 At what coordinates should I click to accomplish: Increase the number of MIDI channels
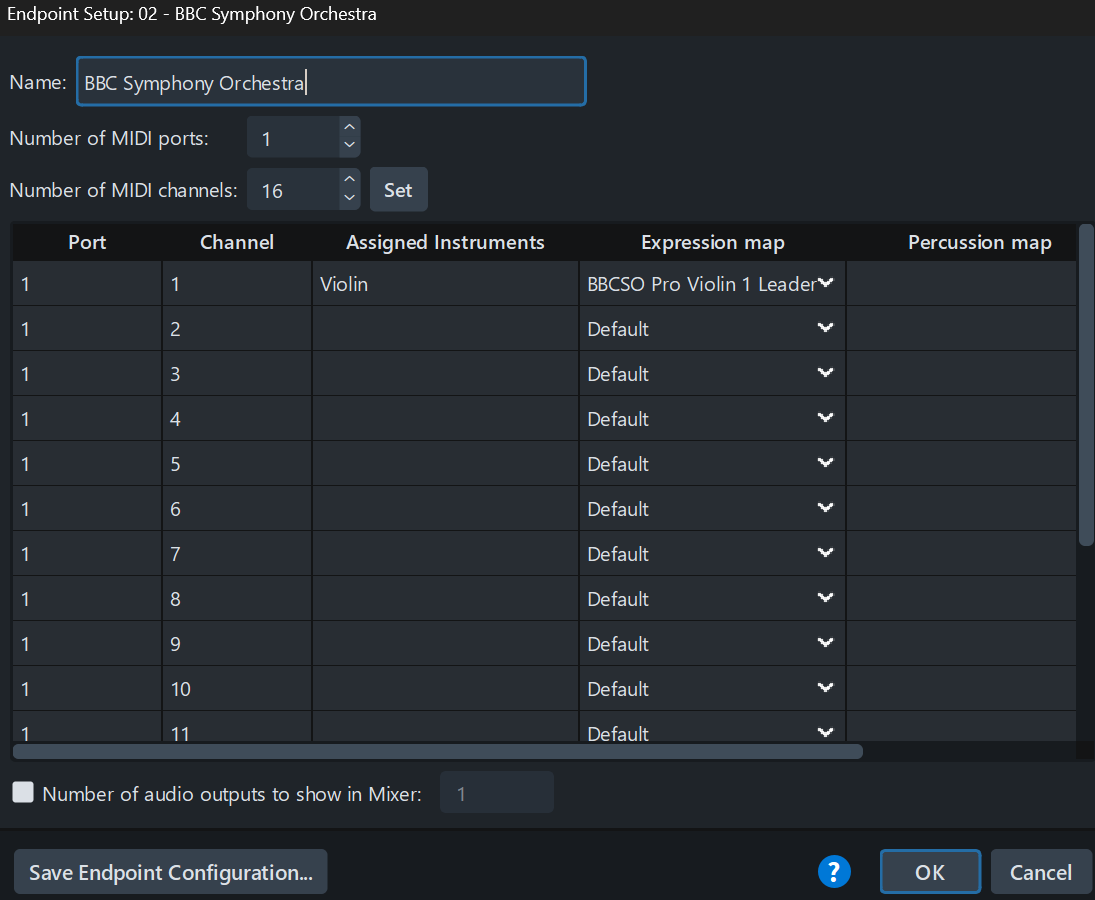[350, 179]
